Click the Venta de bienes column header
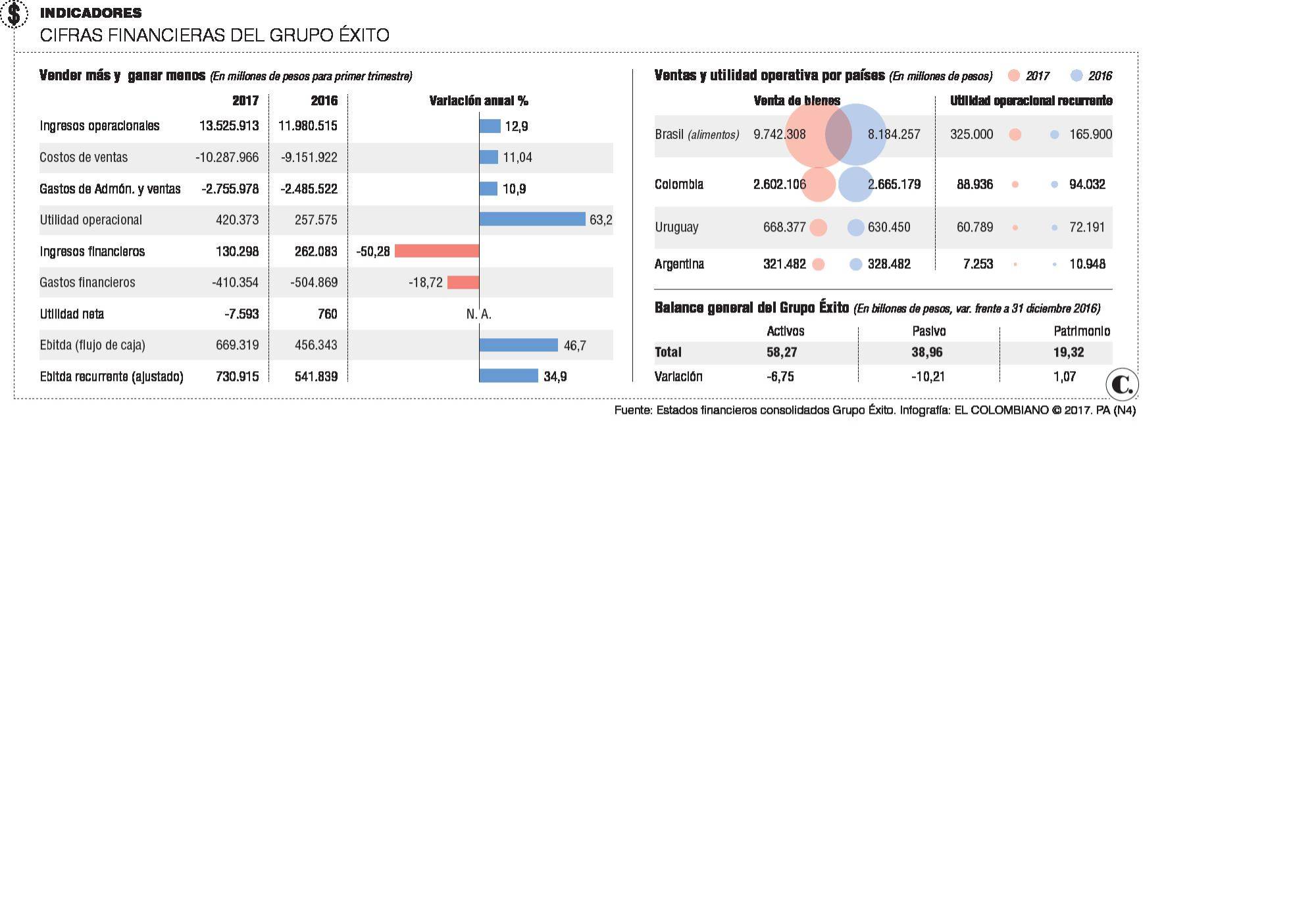 click(797, 101)
